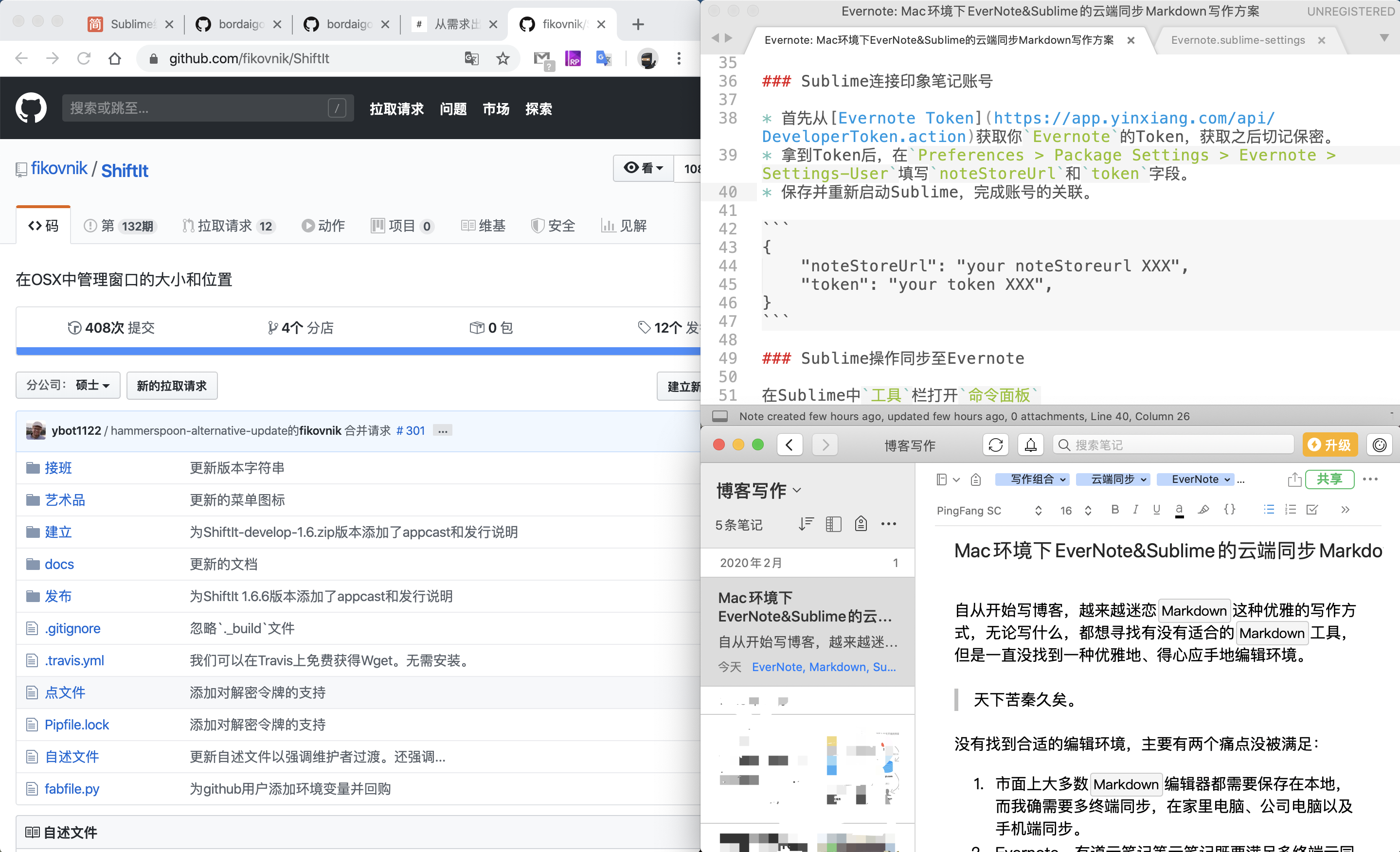Open the pull requests tab with 12

coord(229,226)
